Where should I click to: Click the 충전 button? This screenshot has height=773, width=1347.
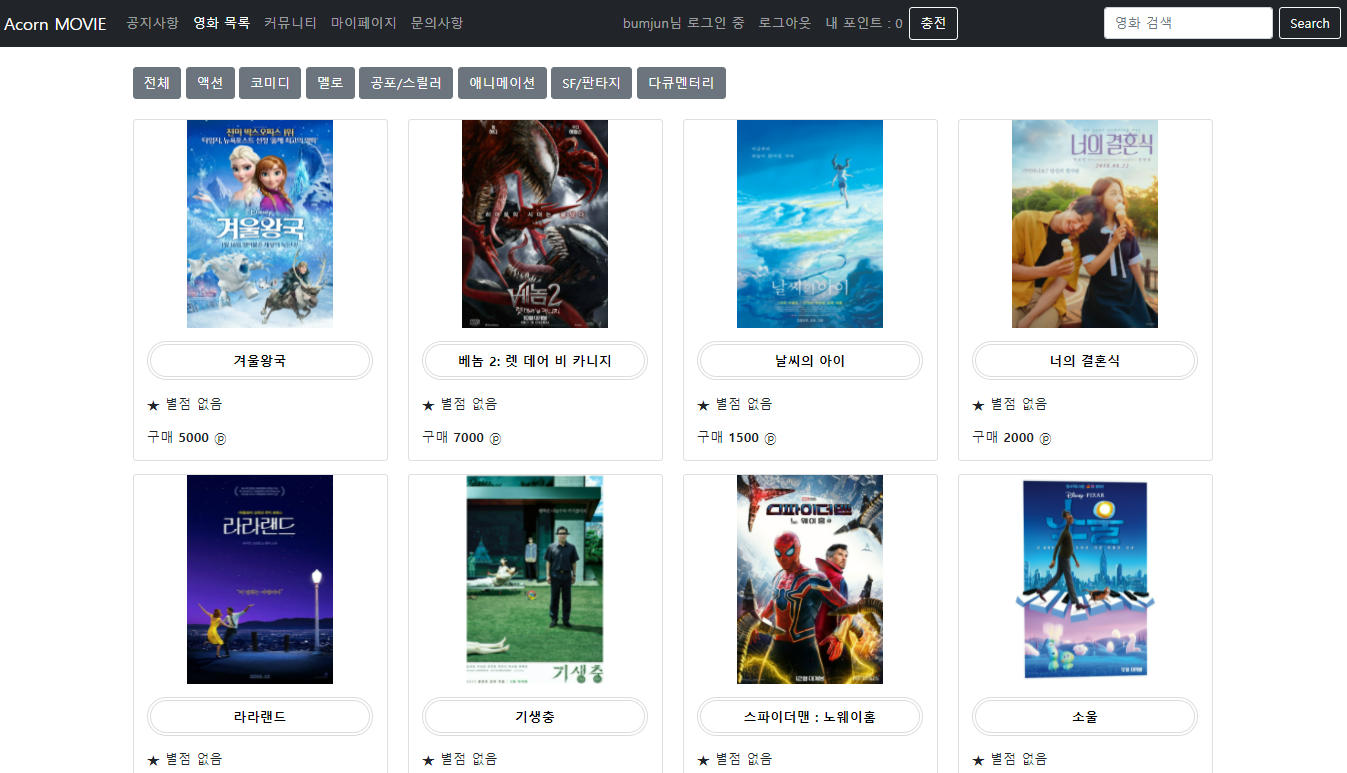[933, 23]
